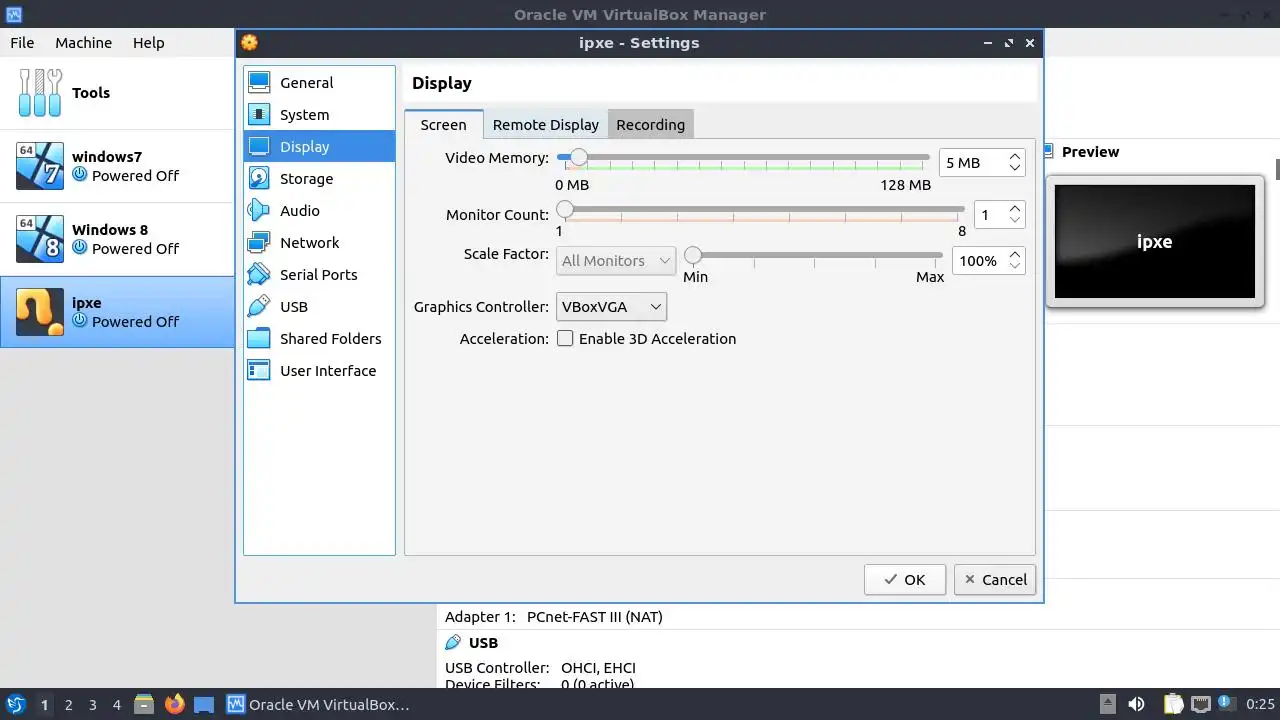Select the Serial Ports category

pyautogui.click(x=319, y=275)
